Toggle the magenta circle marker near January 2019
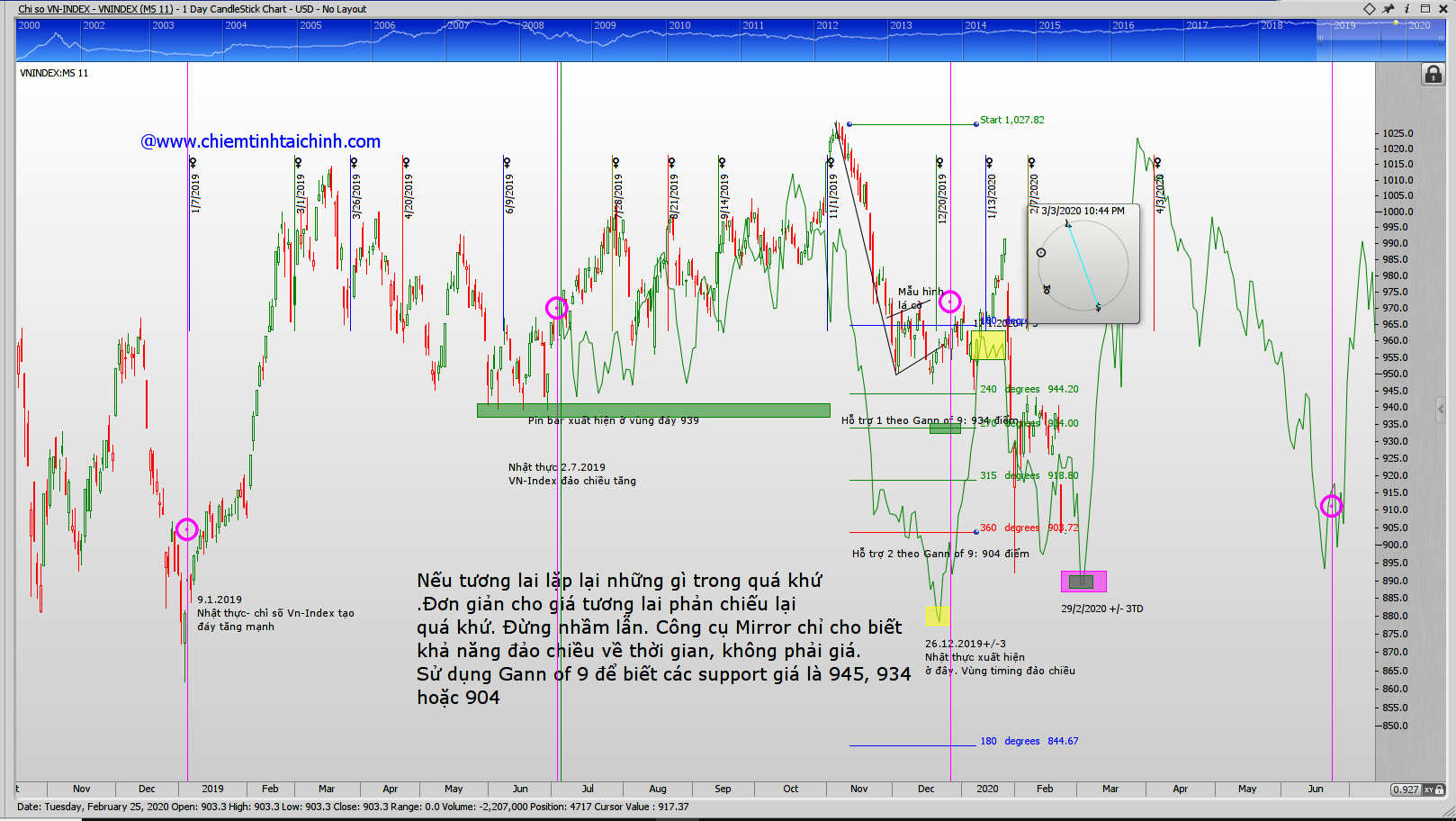1456x821 pixels. 186,529
